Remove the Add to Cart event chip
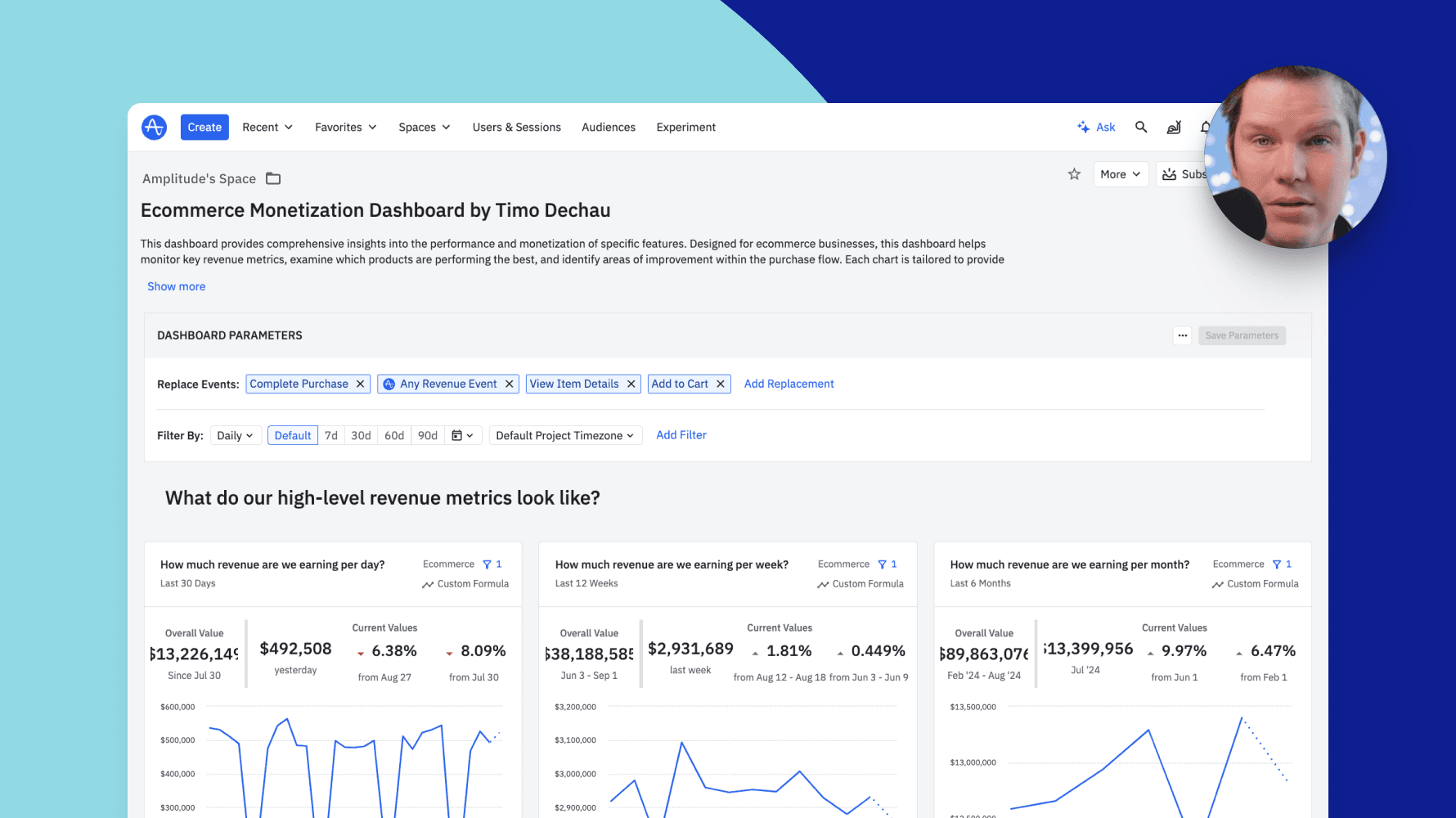 [x=720, y=384]
